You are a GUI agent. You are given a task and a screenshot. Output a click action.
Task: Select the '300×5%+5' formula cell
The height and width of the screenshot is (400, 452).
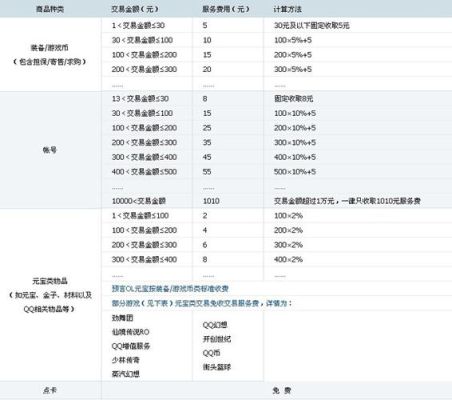[x=293, y=69]
